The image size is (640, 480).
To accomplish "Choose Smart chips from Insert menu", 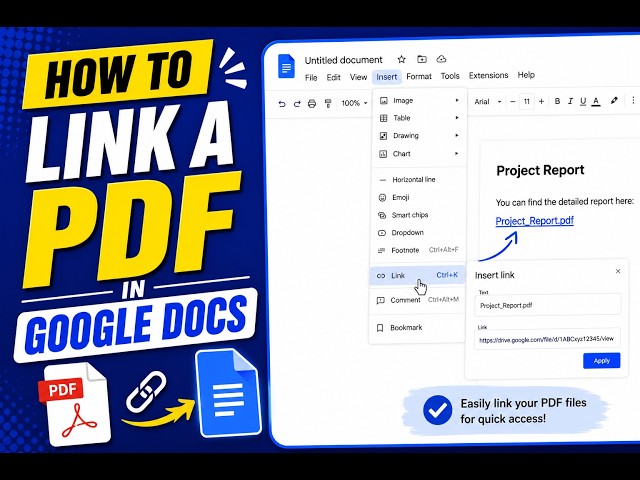I will click(418, 215).
